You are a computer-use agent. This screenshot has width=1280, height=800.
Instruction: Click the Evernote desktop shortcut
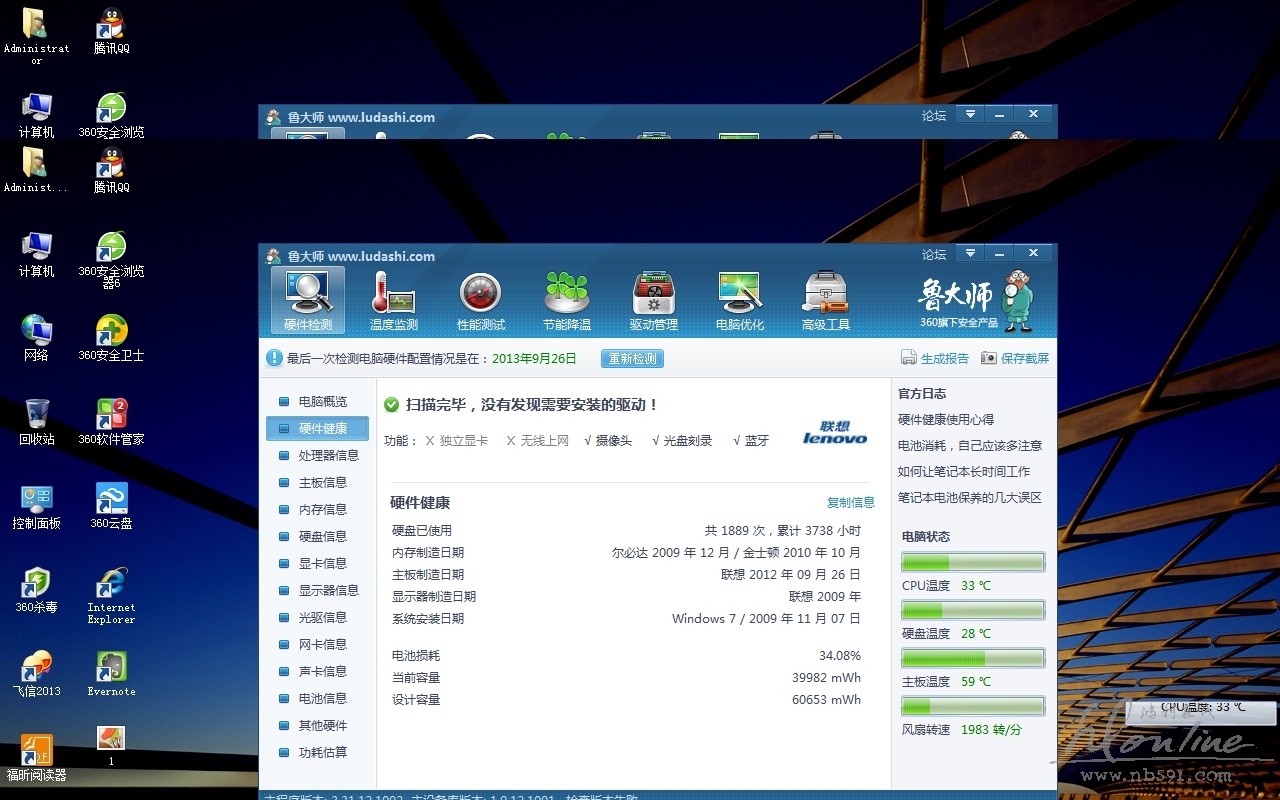click(x=111, y=674)
